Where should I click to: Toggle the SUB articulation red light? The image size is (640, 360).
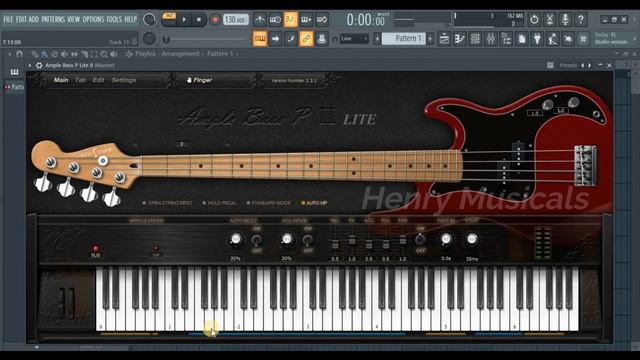click(x=96, y=249)
